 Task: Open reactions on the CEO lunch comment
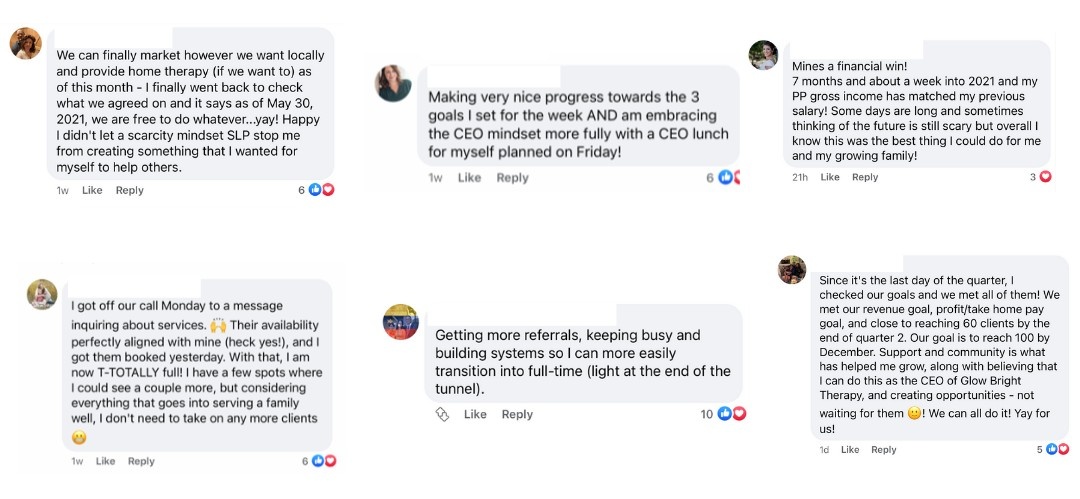point(731,178)
